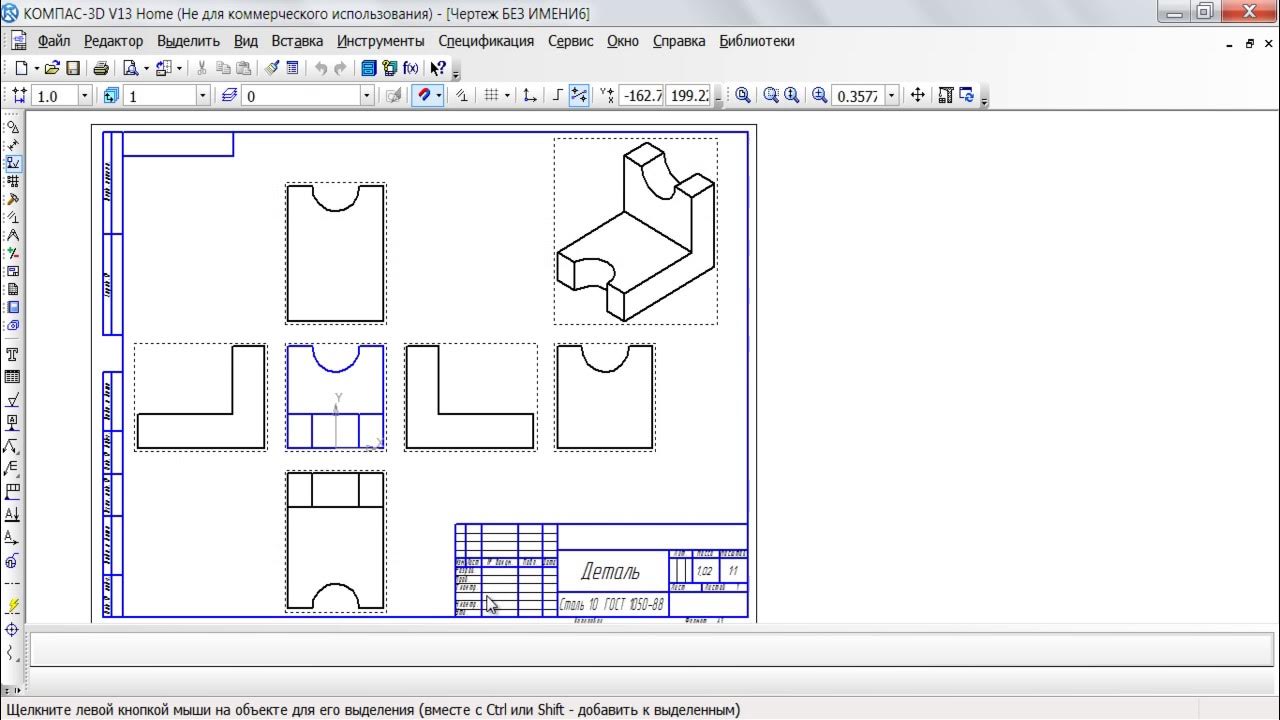Click the Cut scissors icon
The image size is (1280, 720).
pos(202,68)
